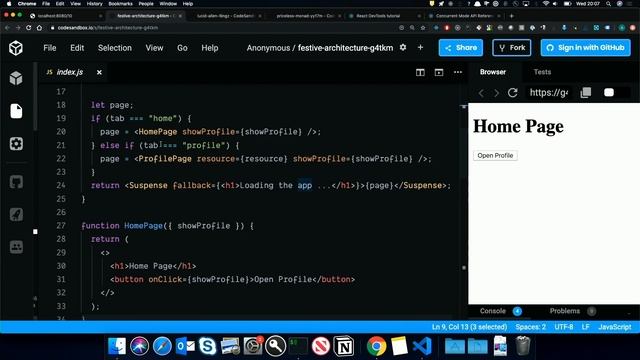This screenshot has height=360, width=640.
Task: Reload the Chrome page
Action: coord(29,28)
